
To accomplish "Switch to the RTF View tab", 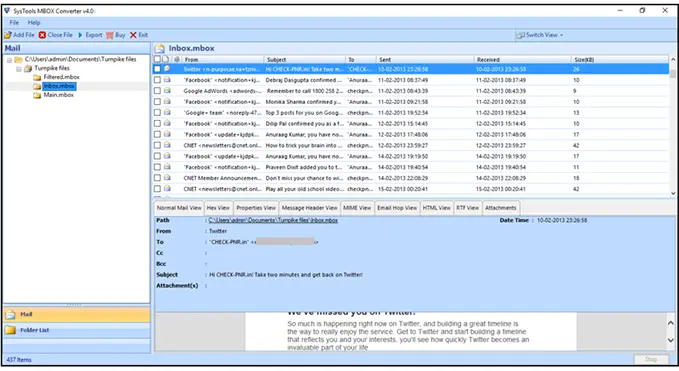I will point(467,208).
